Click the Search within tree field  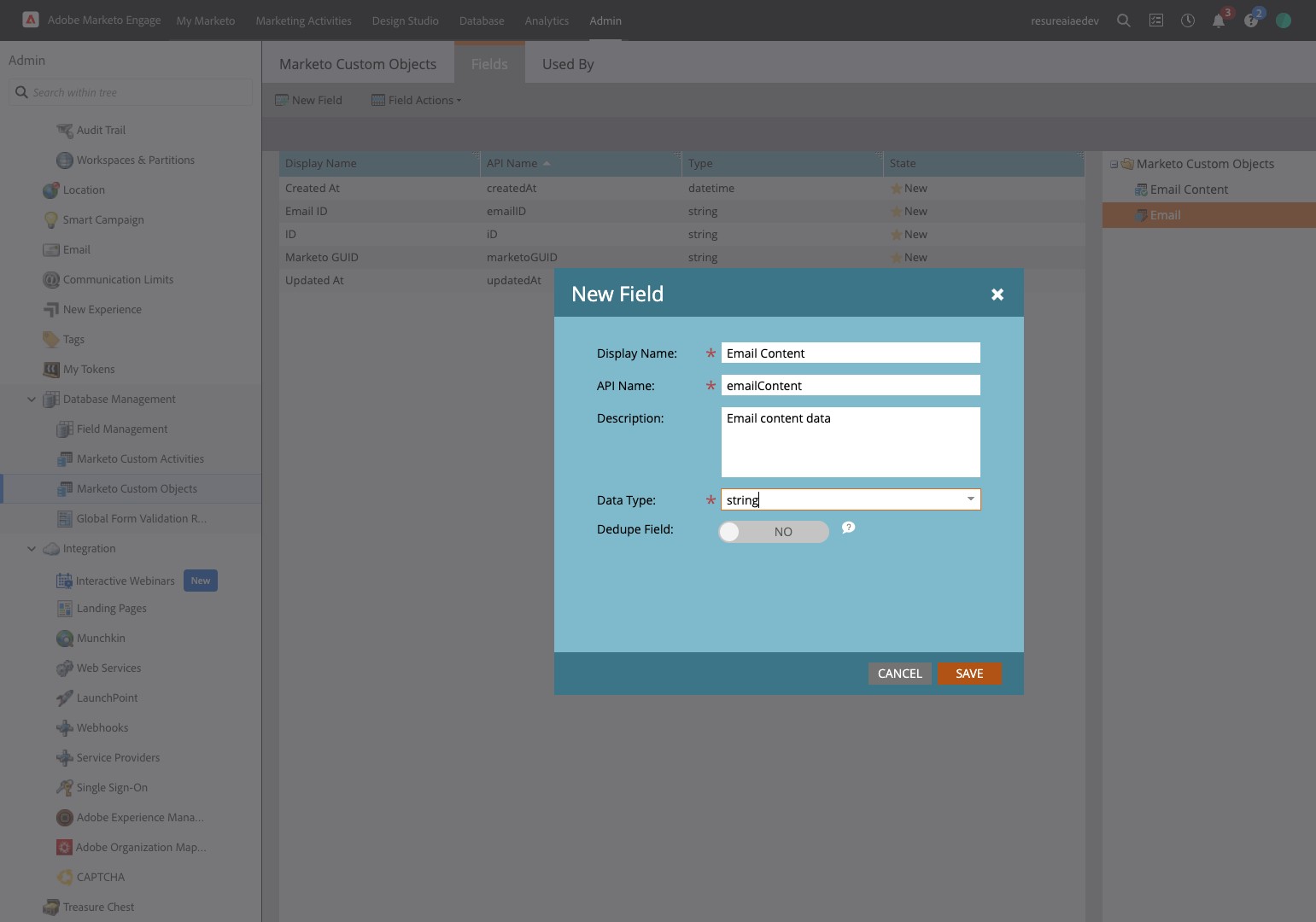tap(131, 92)
